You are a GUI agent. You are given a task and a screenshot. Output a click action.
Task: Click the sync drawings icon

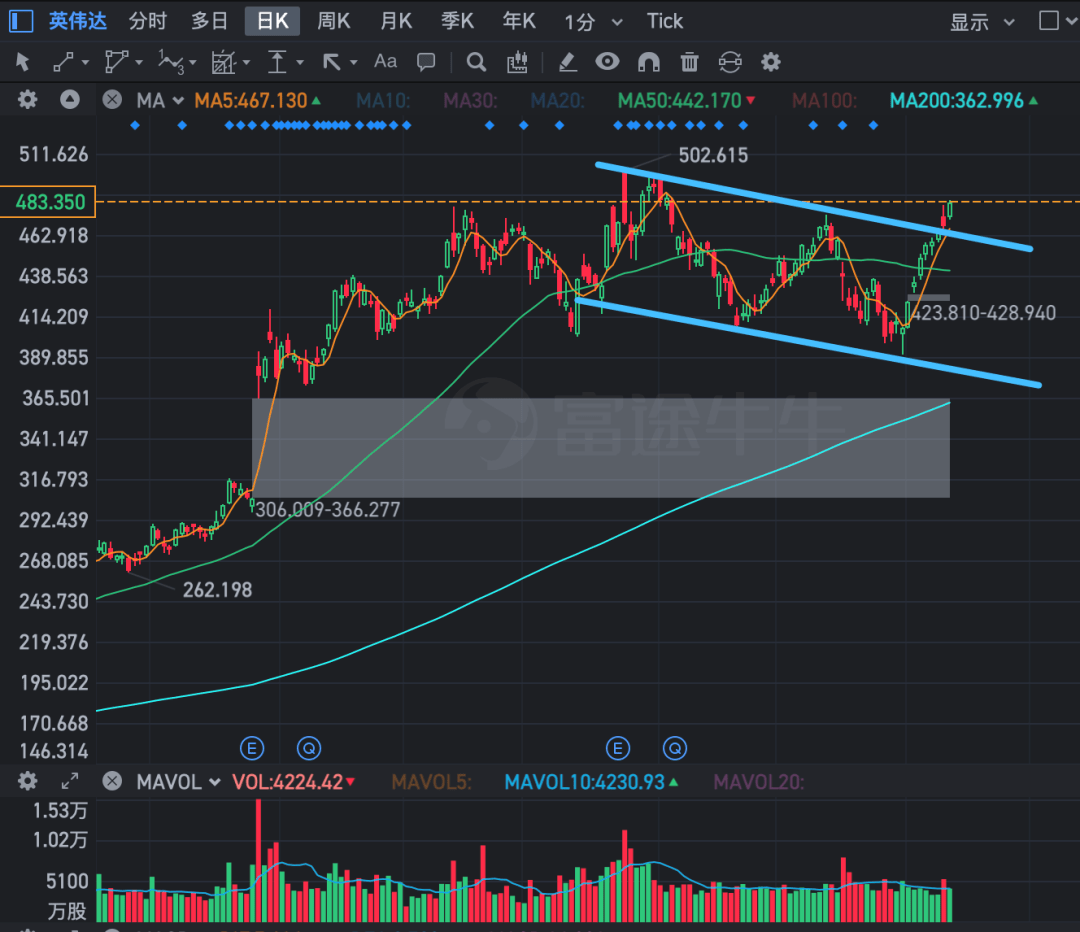730,62
